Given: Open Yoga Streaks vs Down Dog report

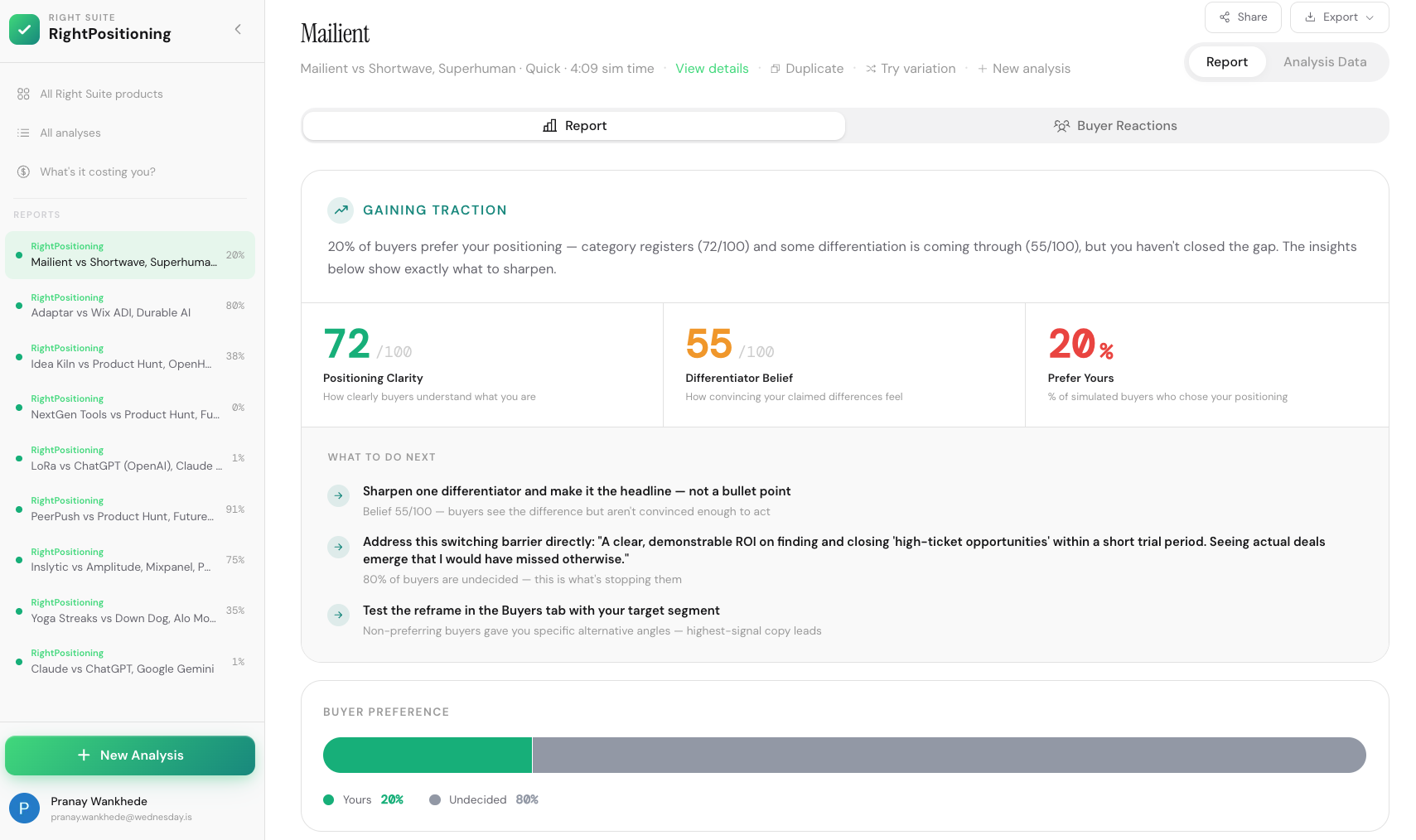Looking at the screenshot, I should (130, 611).
